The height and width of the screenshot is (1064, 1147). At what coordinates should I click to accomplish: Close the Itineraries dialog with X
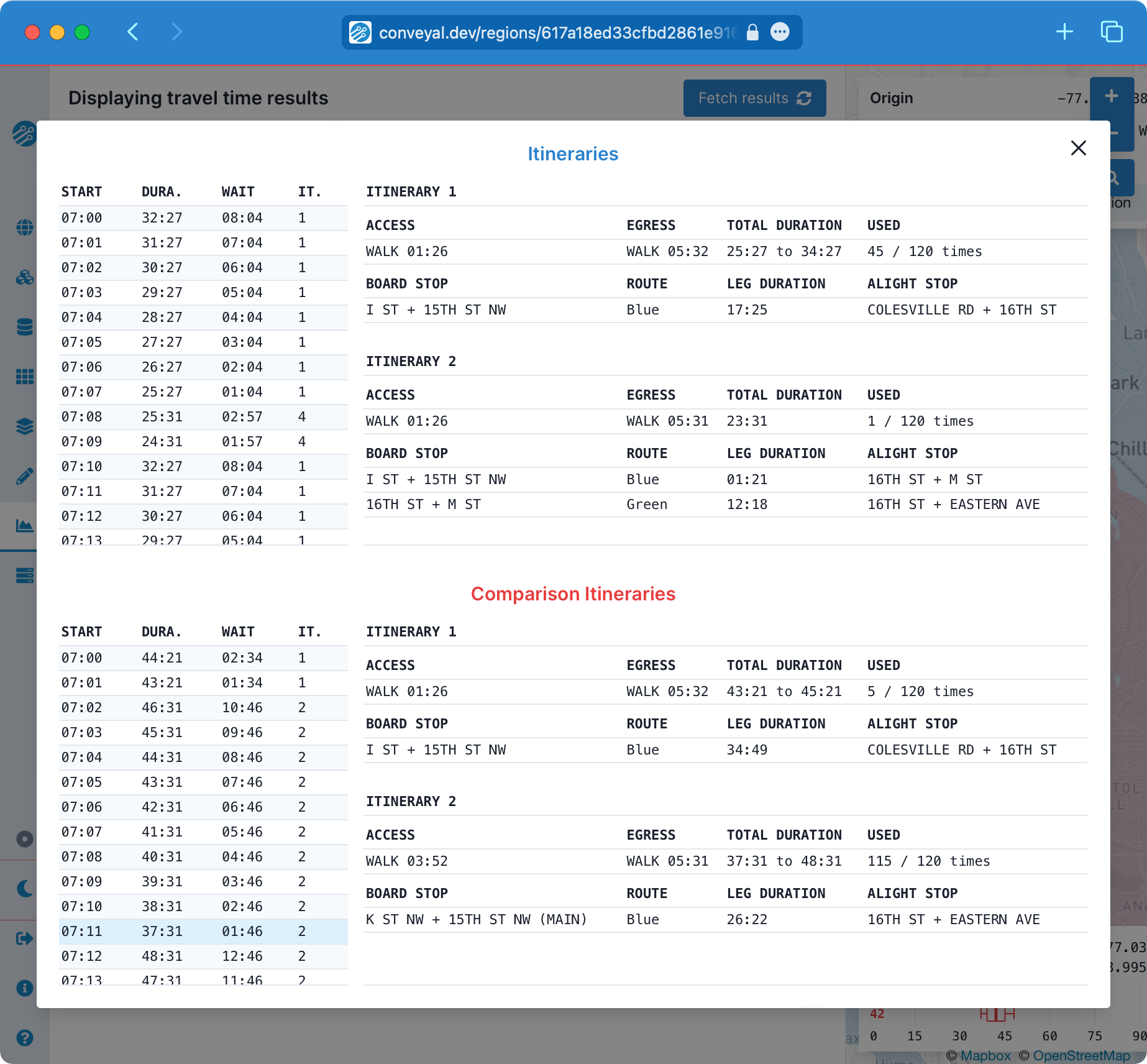(1078, 148)
